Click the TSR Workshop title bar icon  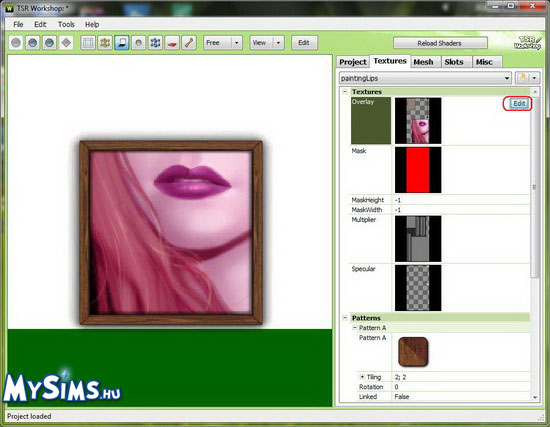(9, 8)
